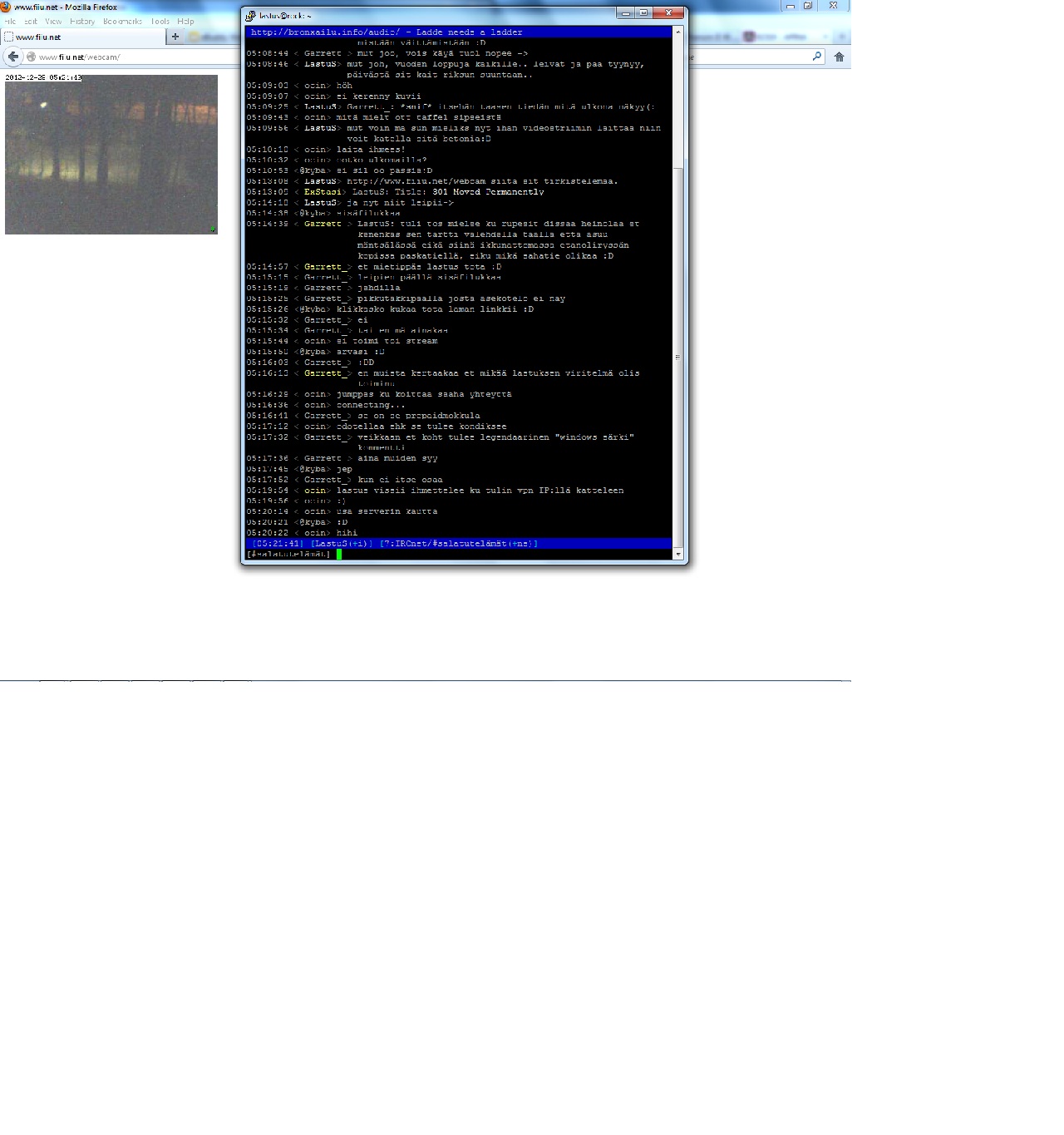Maximize the PuTTY terminal window
Viewport: 1064px width, 1135px height.
pos(643,13)
